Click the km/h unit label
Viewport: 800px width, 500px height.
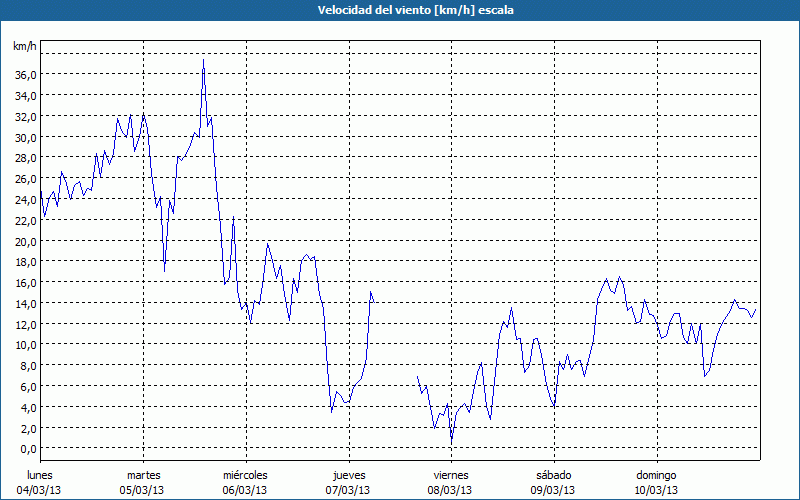(x=24, y=47)
